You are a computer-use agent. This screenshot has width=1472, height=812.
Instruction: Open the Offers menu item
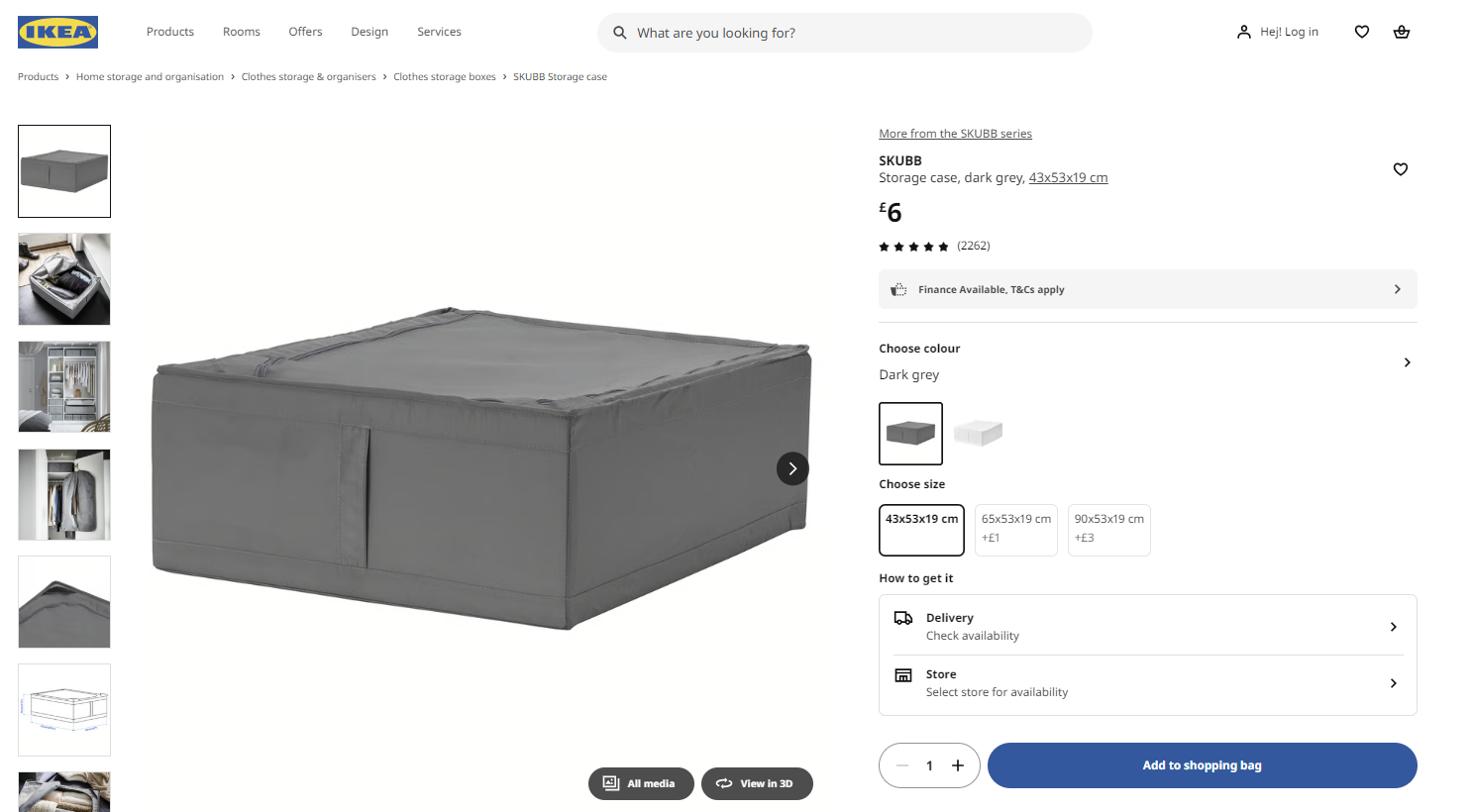pyautogui.click(x=306, y=32)
